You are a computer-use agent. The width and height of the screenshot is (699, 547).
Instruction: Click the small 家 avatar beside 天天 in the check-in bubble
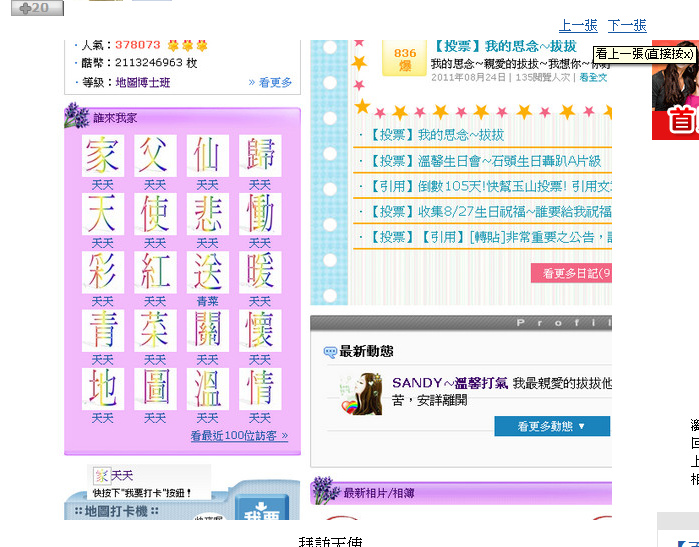[x=101, y=476]
